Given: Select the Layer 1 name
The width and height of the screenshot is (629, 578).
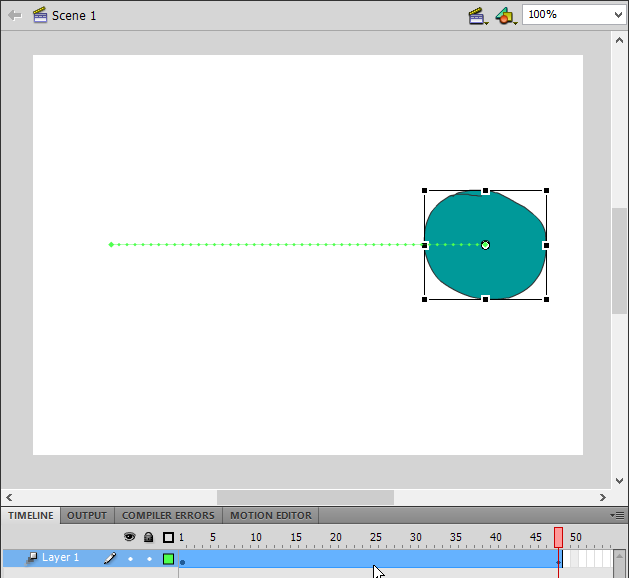Looking at the screenshot, I should click(60, 557).
